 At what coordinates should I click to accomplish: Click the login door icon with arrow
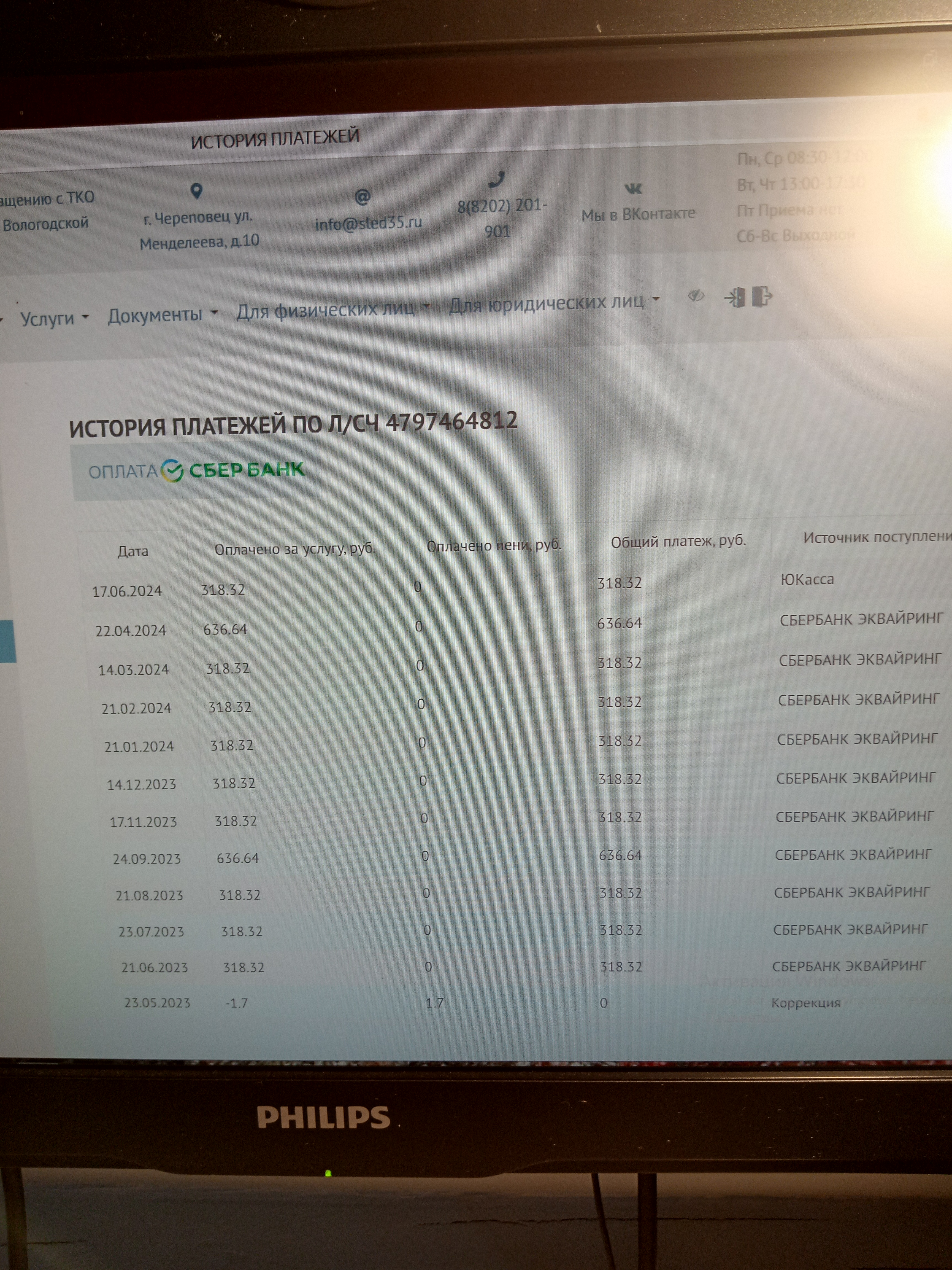point(735,297)
